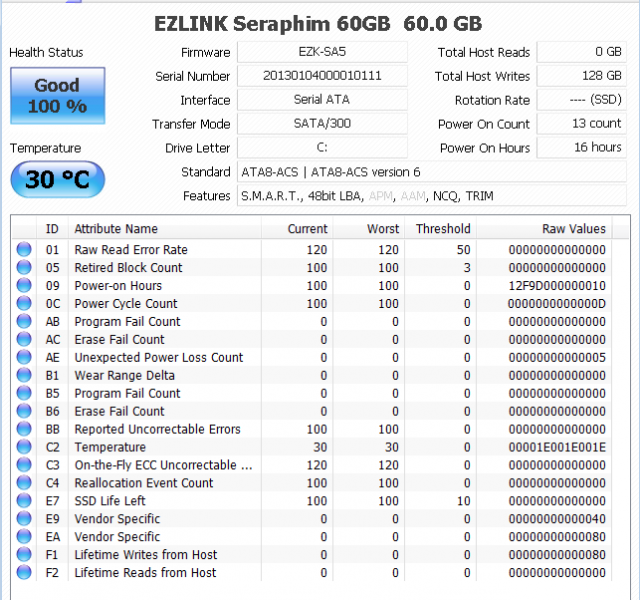640x600 pixels.
Task: Click the Threshold column header
Action: click(440, 229)
